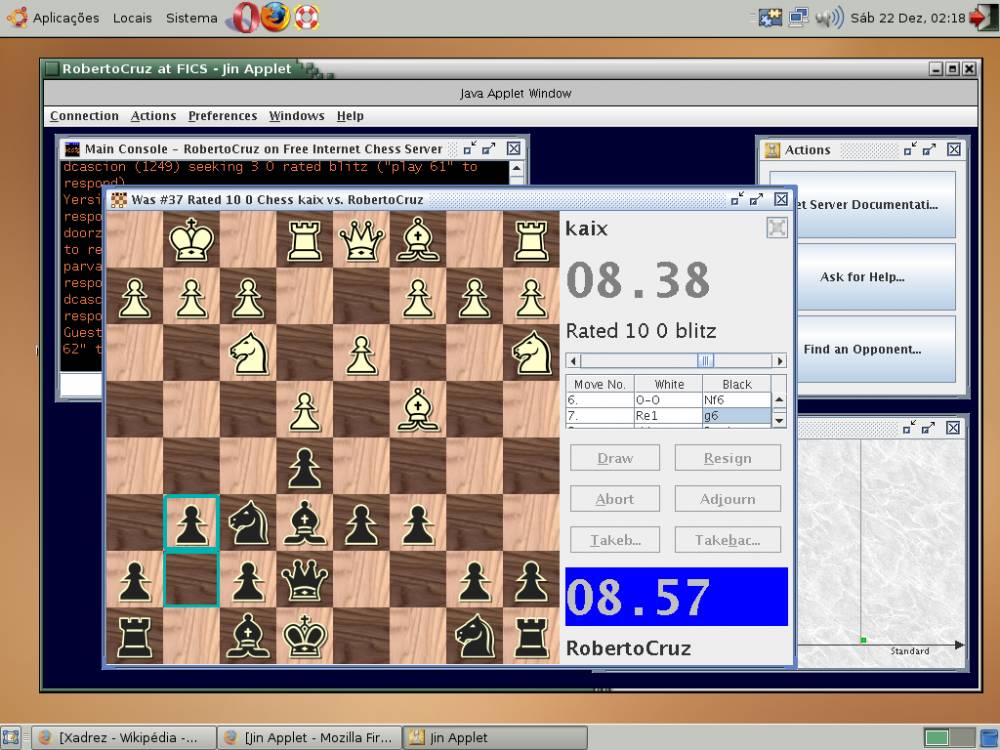Viewport: 1000px width, 750px height.
Task: Select move Re1 in the move table
Action: [668, 416]
